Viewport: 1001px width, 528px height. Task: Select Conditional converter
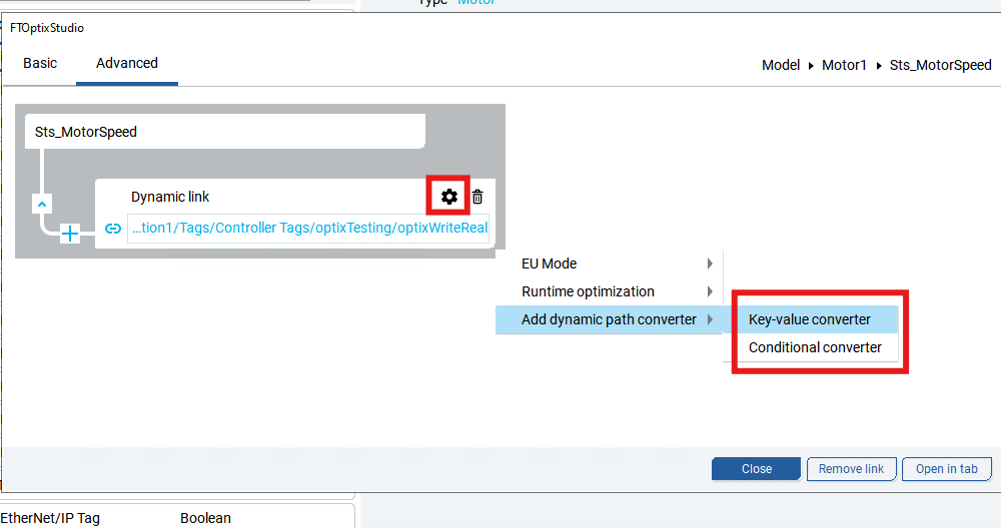pyautogui.click(x=818, y=347)
